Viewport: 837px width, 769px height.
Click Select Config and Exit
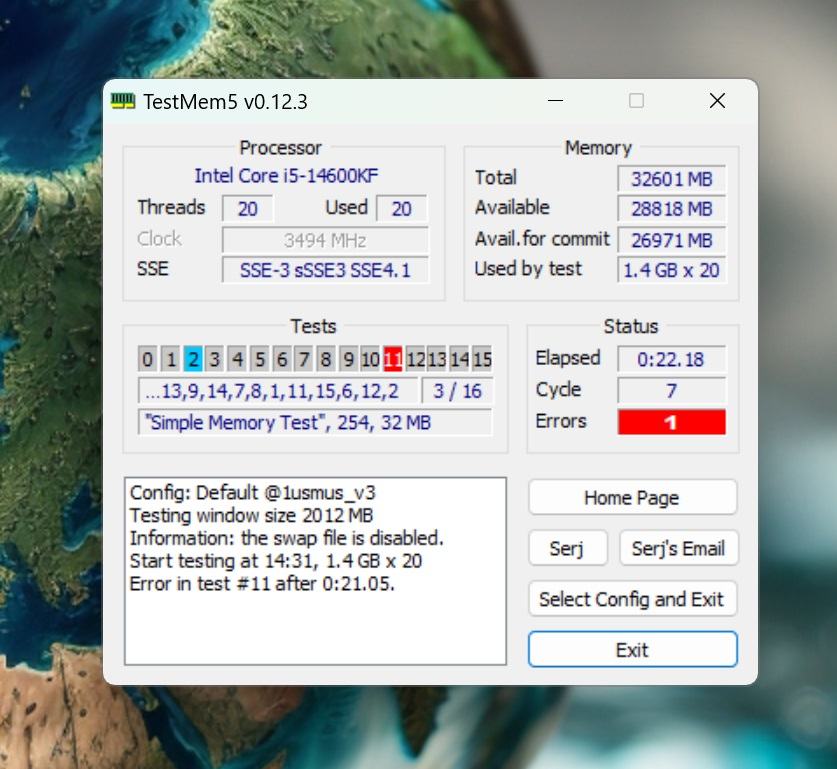[x=633, y=599]
